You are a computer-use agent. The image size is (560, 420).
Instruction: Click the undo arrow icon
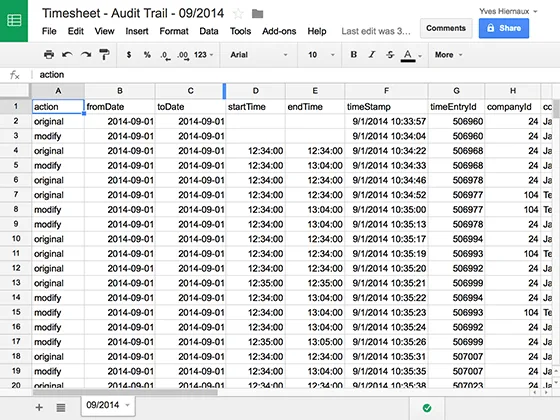tap(67, 55)
